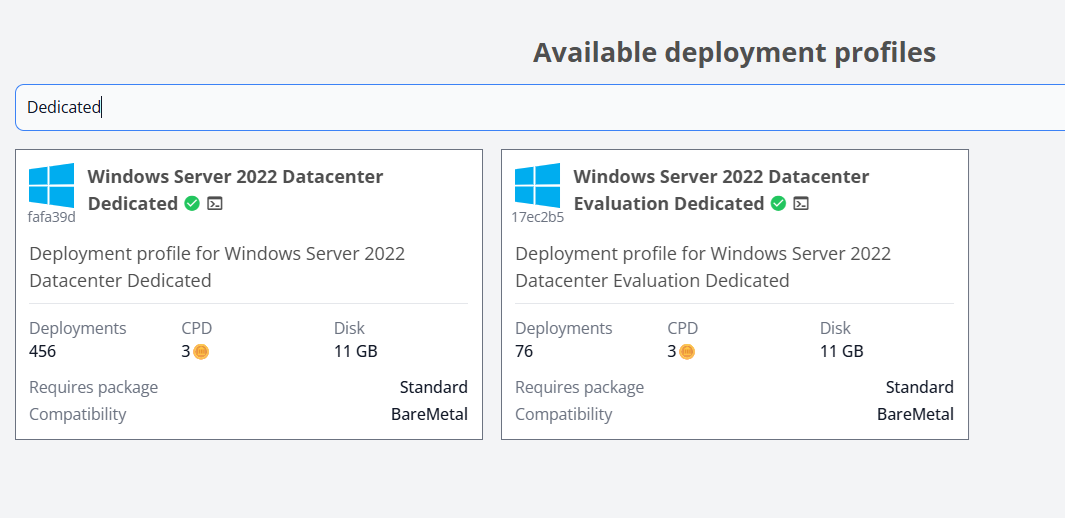Click green verified checkmark on Evaluation Dedicated profile
1065x518 pixels.
click(778, 204)
